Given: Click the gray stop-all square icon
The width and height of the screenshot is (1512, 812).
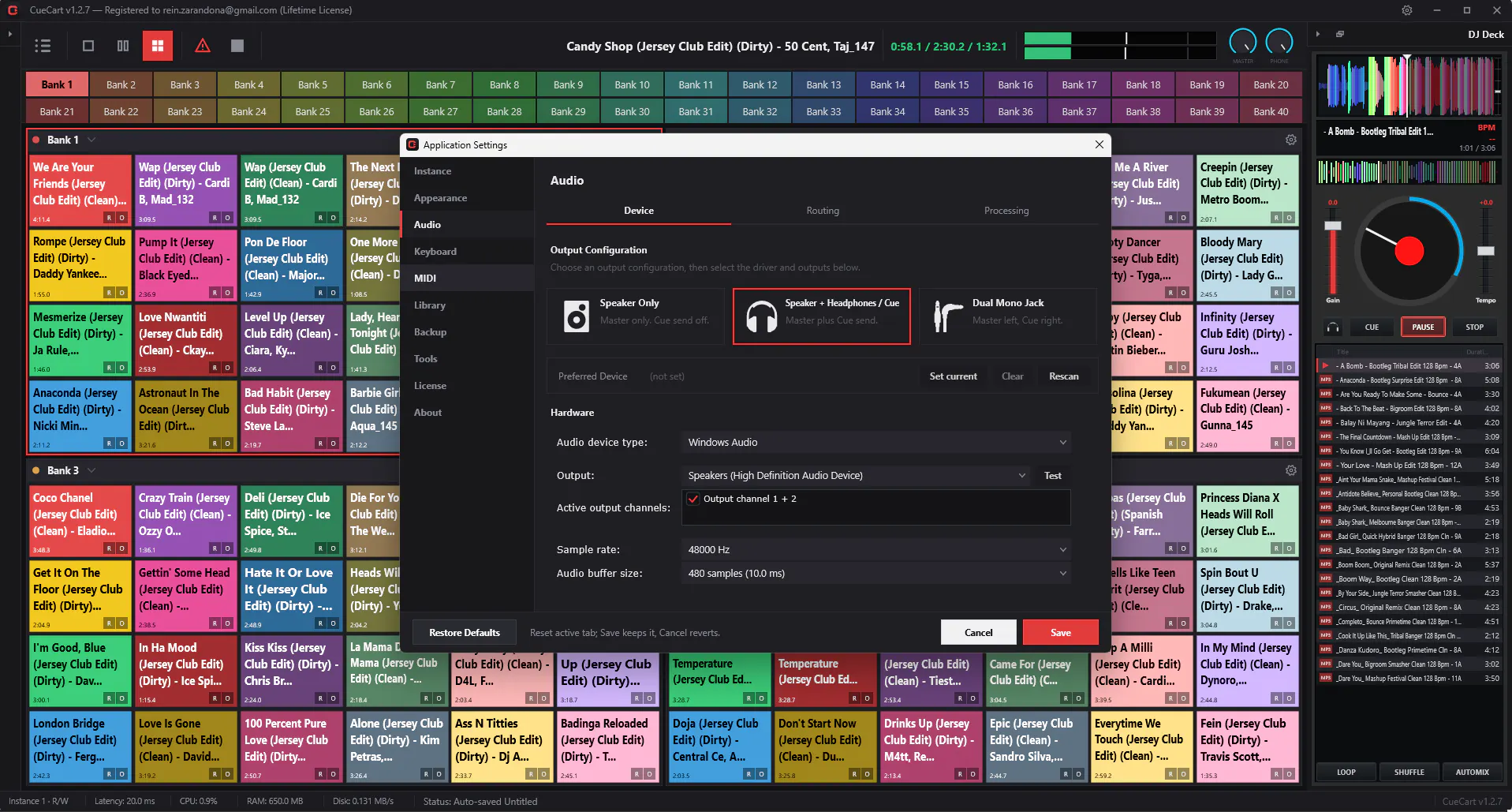Looking at the screenshot, I should point(237,46).
